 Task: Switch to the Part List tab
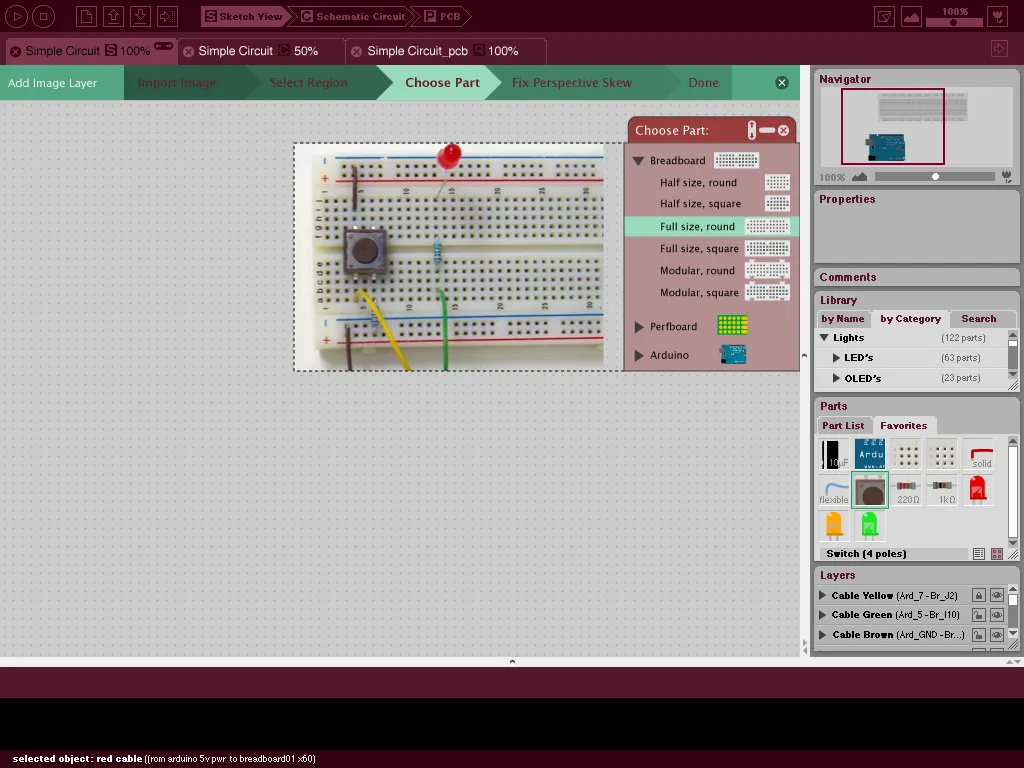tap(842, 426)
